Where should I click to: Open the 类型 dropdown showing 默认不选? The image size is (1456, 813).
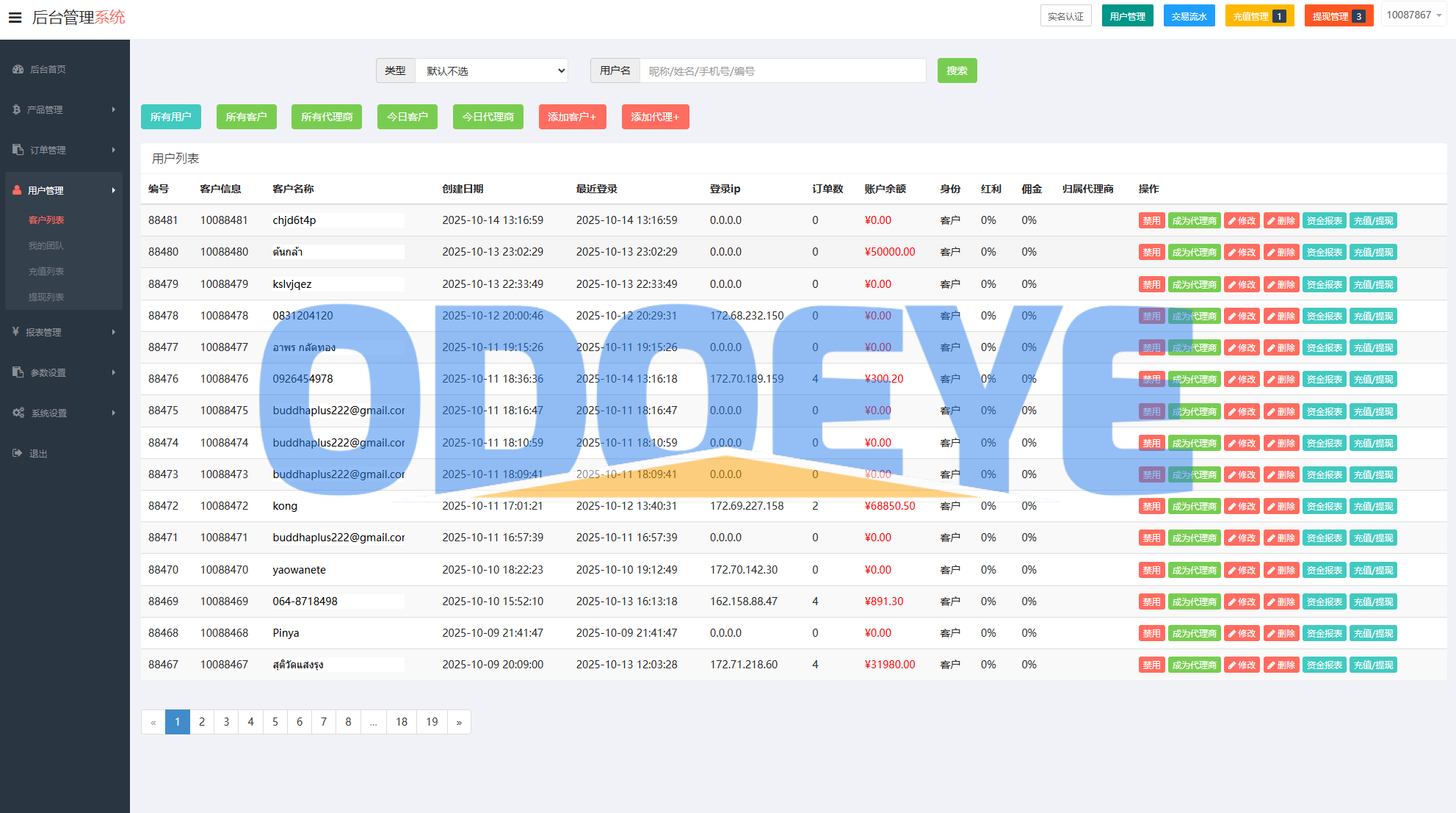coord(492,71)
